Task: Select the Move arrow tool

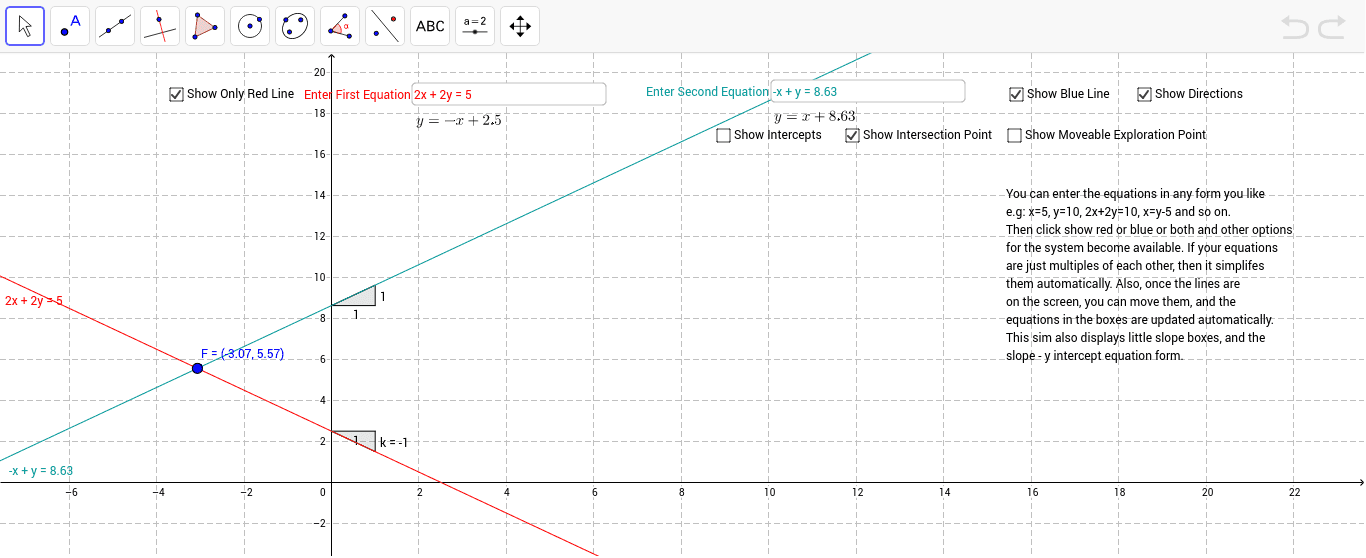Action: tap(25, 26)
